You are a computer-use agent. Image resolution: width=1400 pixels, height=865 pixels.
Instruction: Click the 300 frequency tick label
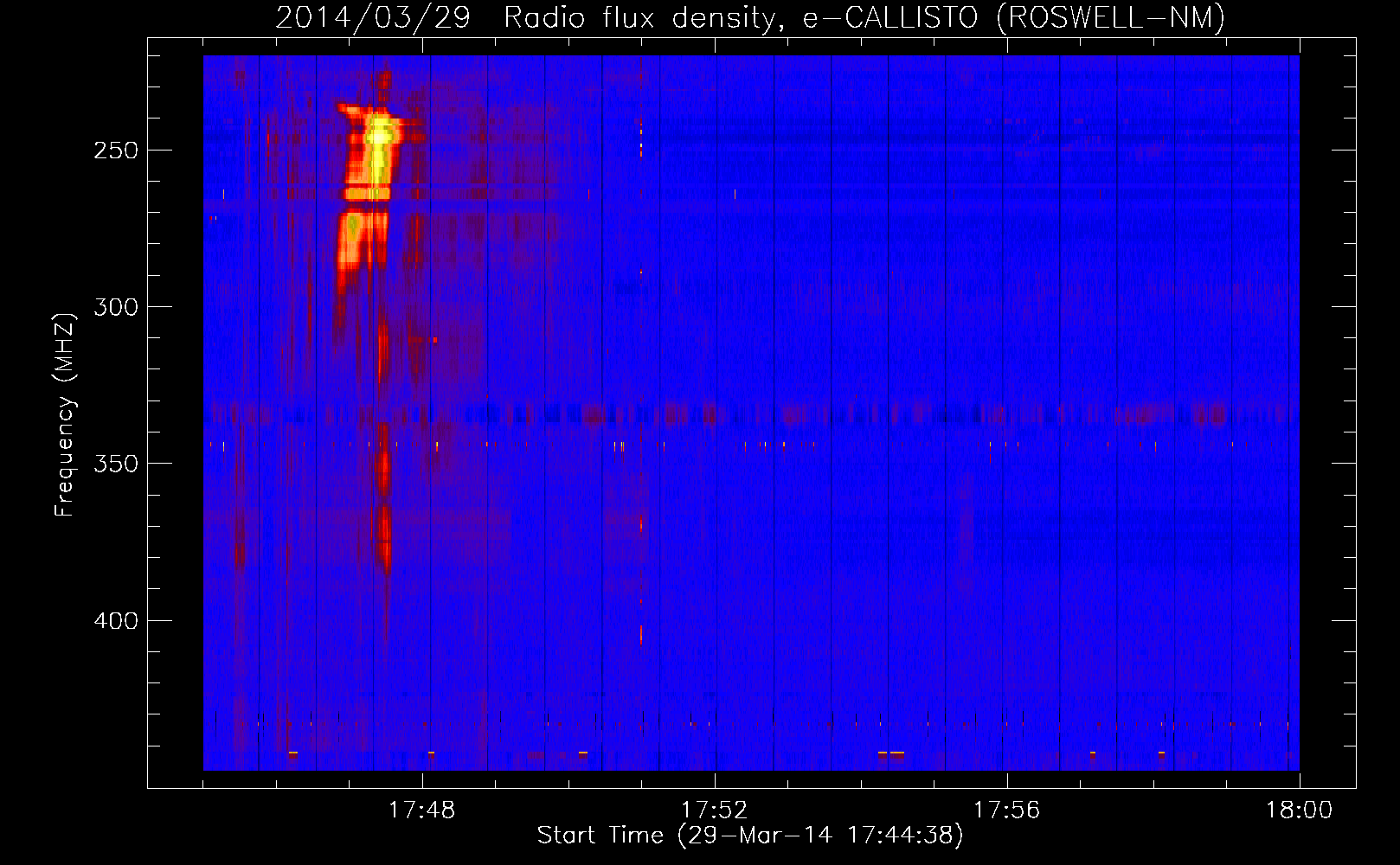(116, 307)
